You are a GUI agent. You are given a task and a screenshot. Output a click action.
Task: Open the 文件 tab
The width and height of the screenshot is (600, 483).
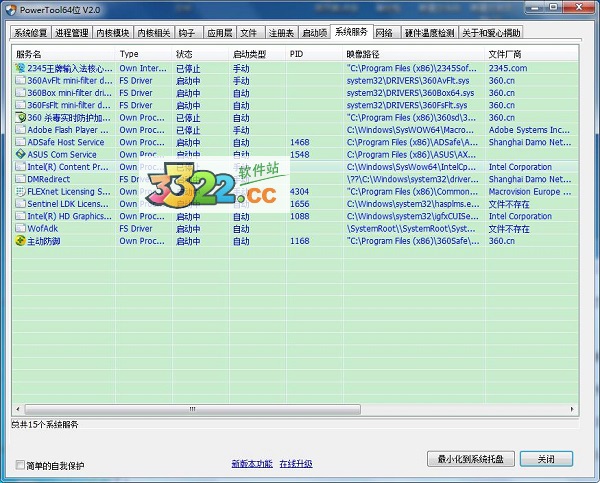coord(249,33)
